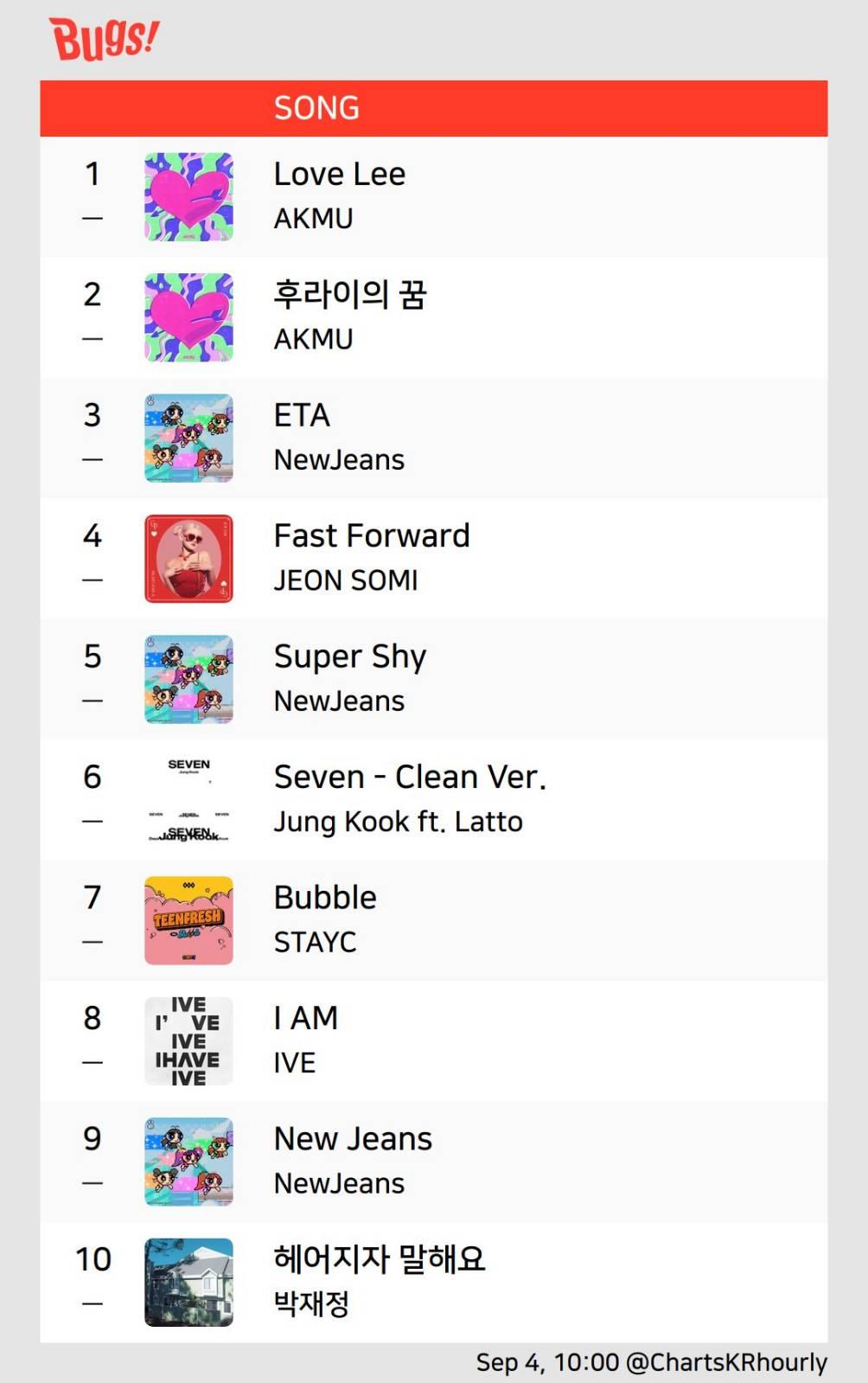
Task: Click the Seven - Clean Ver. title
Action: (410, 777)
